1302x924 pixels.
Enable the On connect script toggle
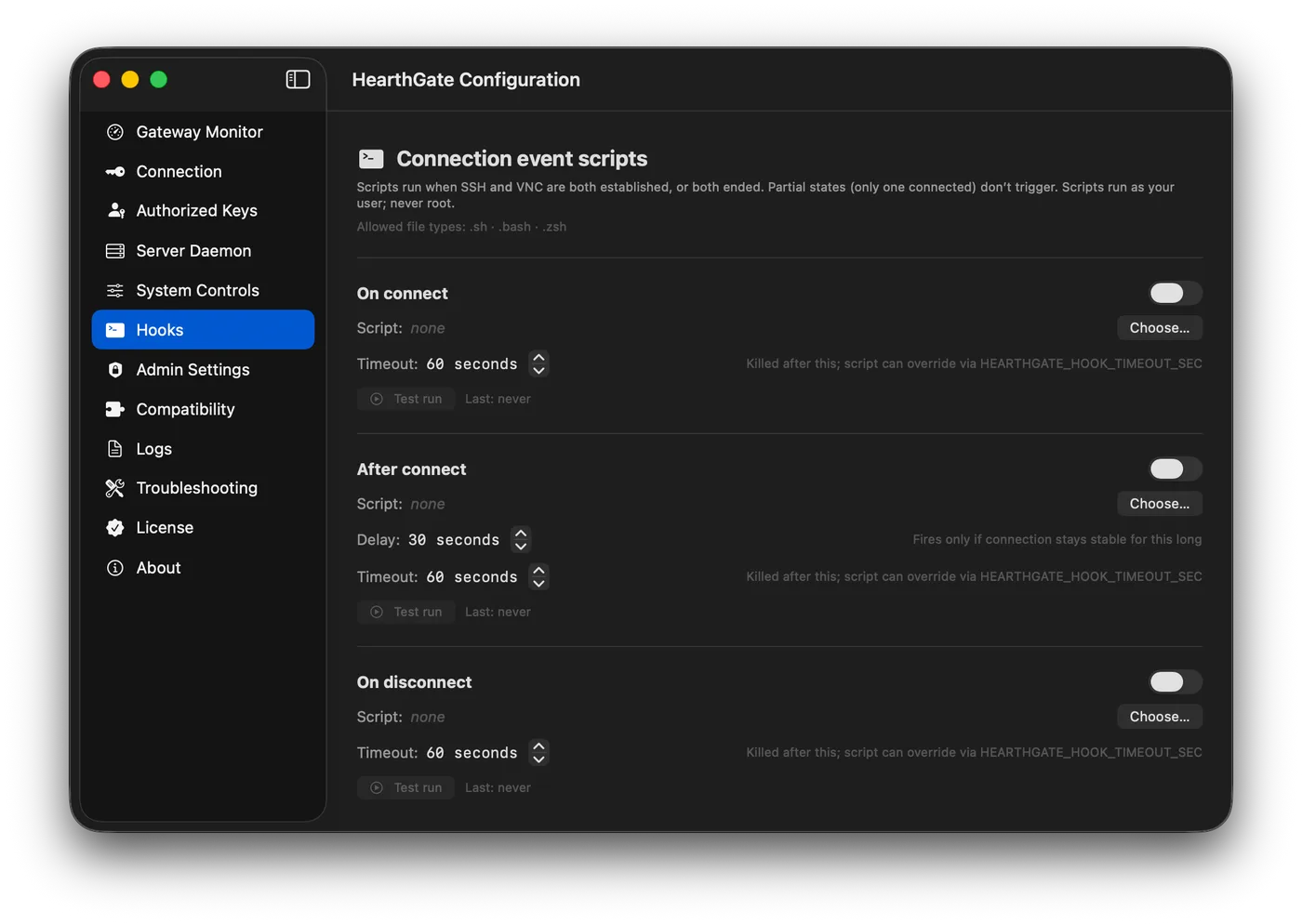click(x=1175, y=294)
